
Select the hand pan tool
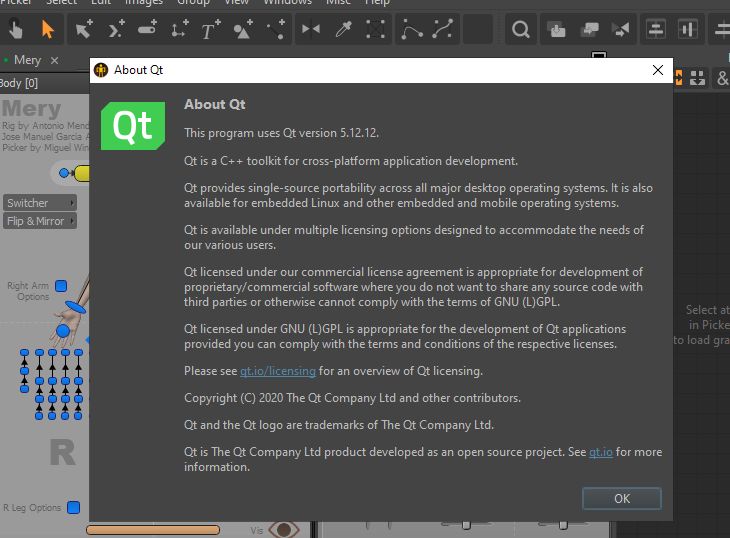tap(14, 30)
